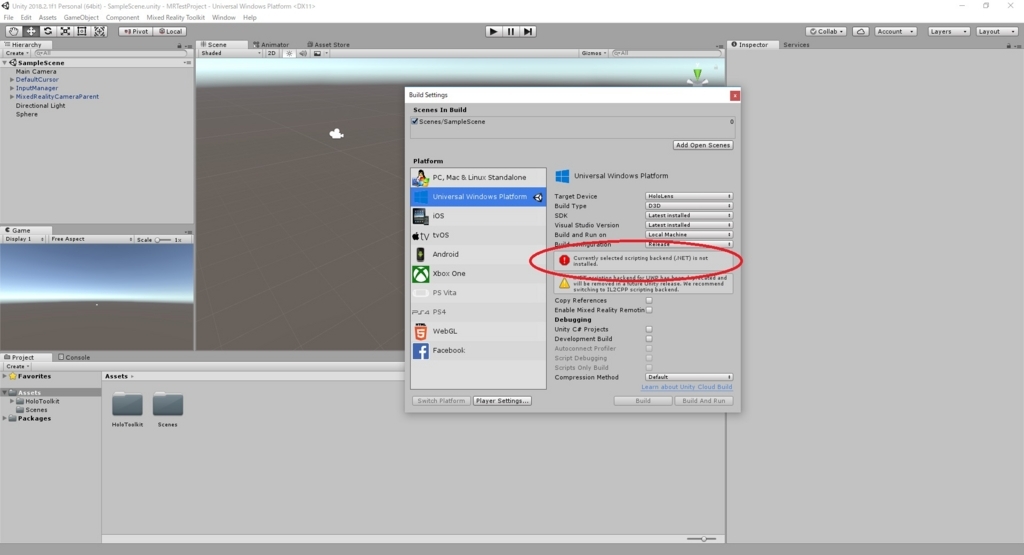Toggle Local handle rotation button

170,31
